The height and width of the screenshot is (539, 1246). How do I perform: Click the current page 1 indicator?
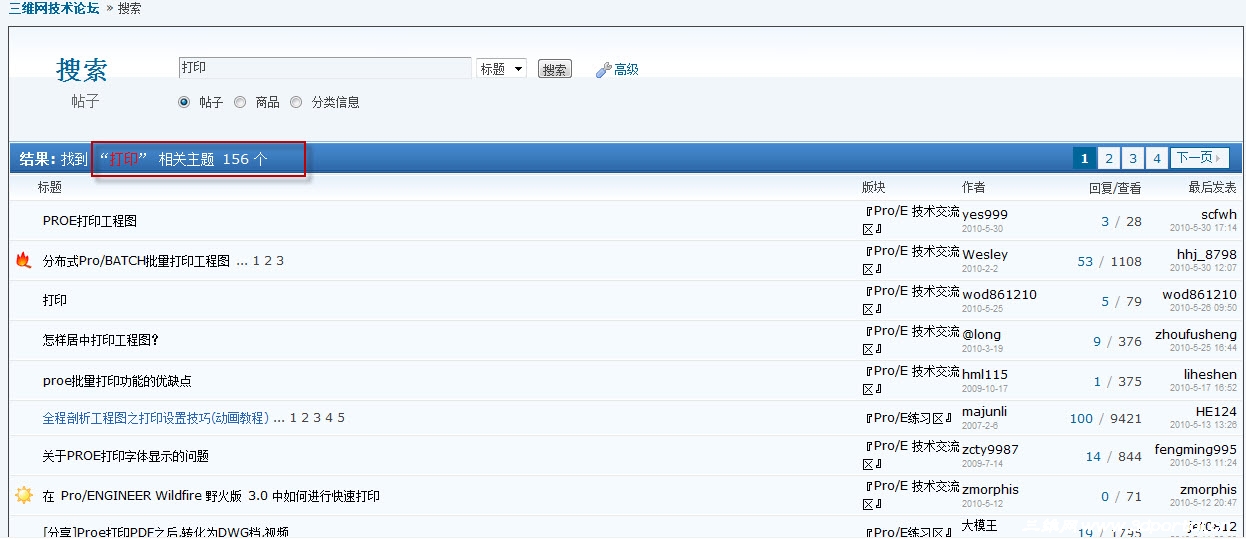click(x=1084, y=158)
